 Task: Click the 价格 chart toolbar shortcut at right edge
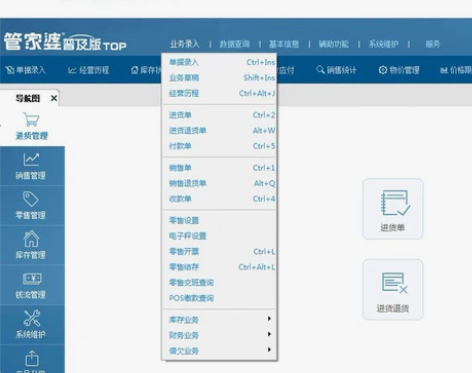(x=456, y=70)
